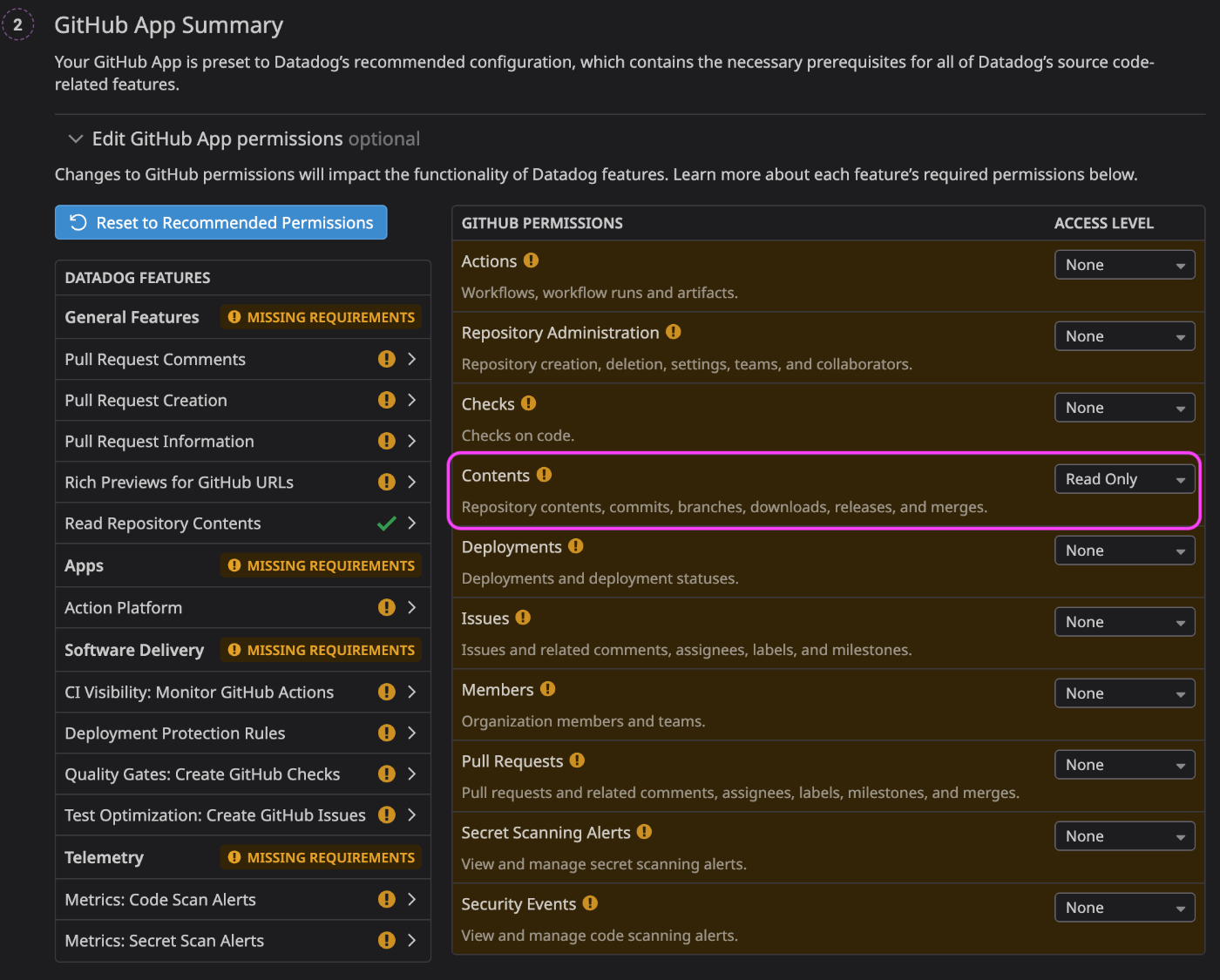Viewport: 1220px width, 980px height.
Task: Click the General Features heading
Action: pyautogui.click(x=132, y=317)
